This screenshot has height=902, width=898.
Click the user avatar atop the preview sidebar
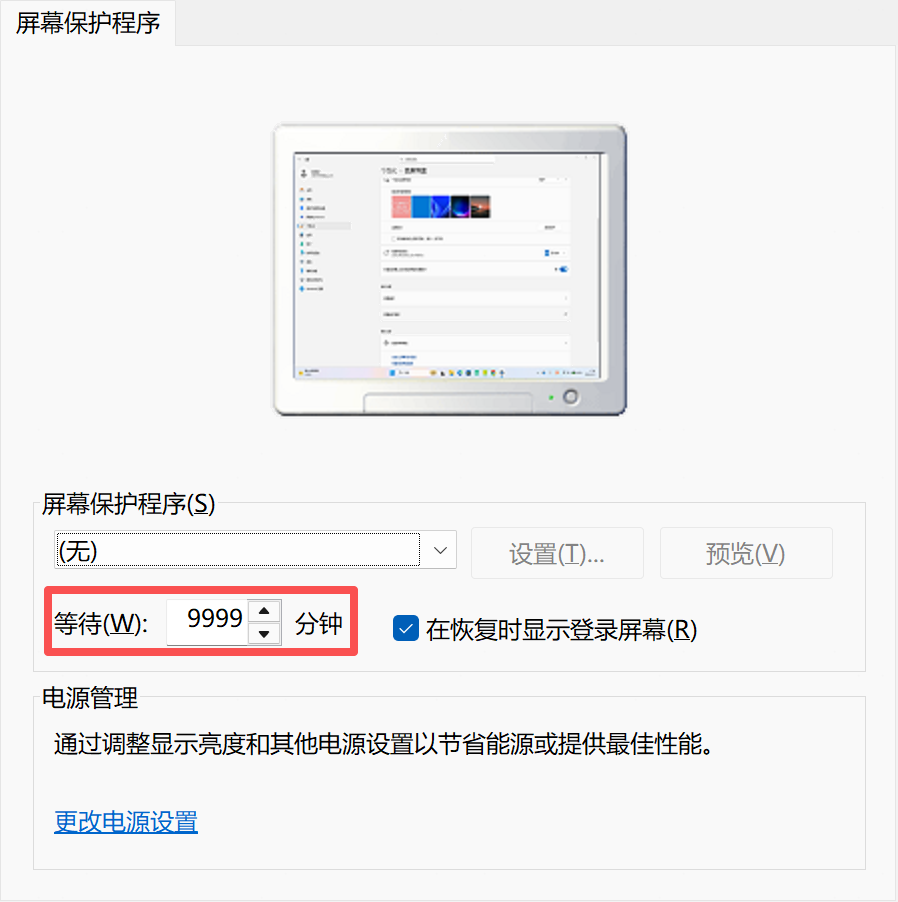click(x=303, y=173)
